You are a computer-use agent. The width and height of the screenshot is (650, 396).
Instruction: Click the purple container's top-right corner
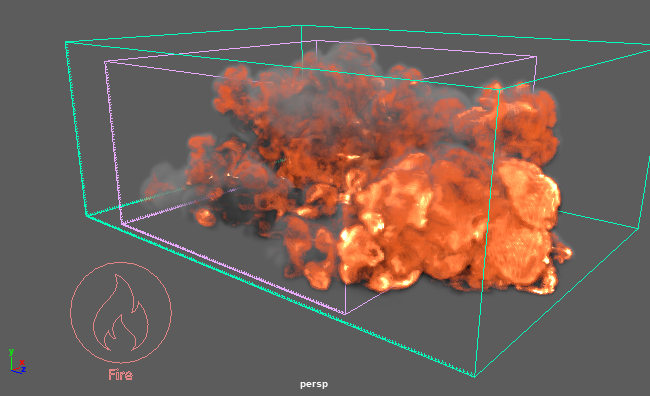coord(536,57)
